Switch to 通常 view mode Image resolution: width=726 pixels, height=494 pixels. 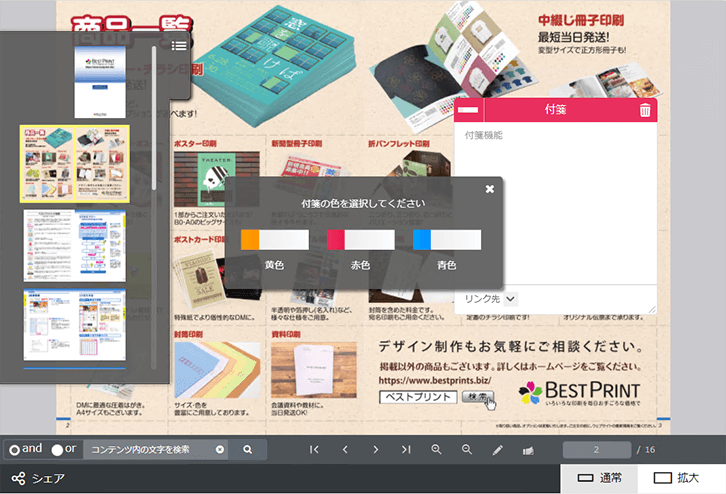pos(600,478)
